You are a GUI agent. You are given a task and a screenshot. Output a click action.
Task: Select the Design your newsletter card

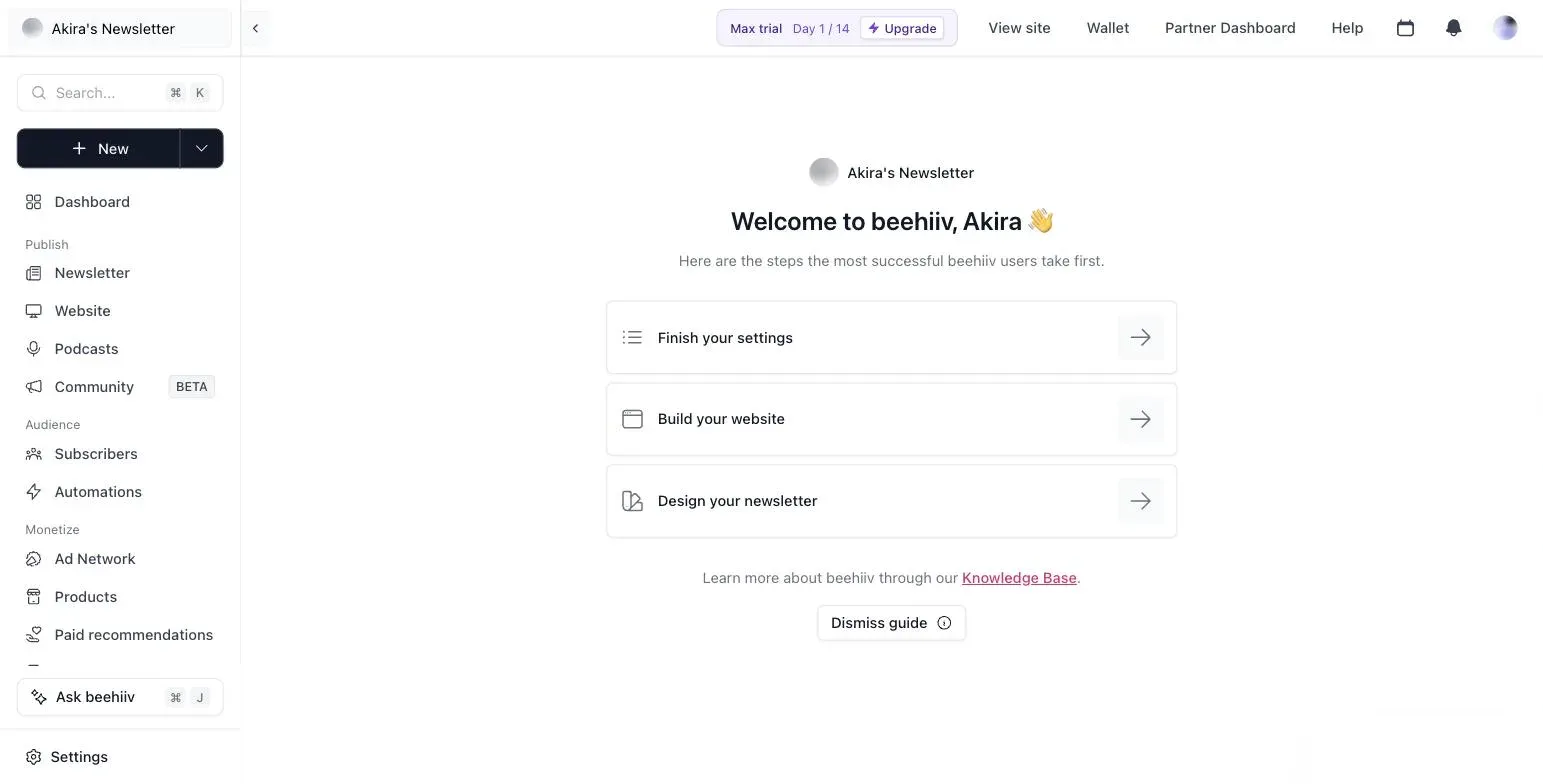pyautogui.click(x=891, y=501)
